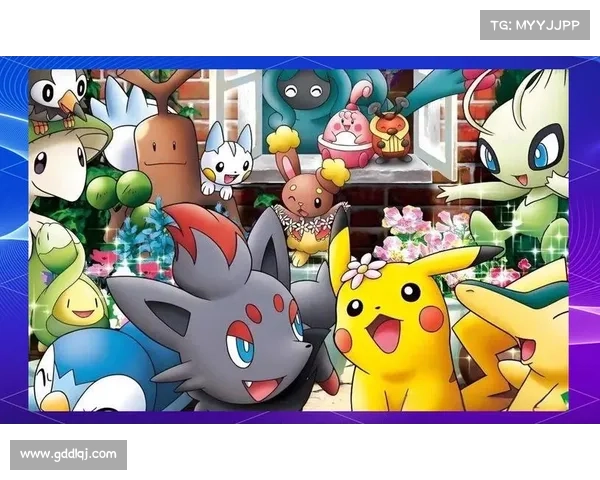
Task: Click the brown Sudowoodo tree character
Action: (161, 160)
